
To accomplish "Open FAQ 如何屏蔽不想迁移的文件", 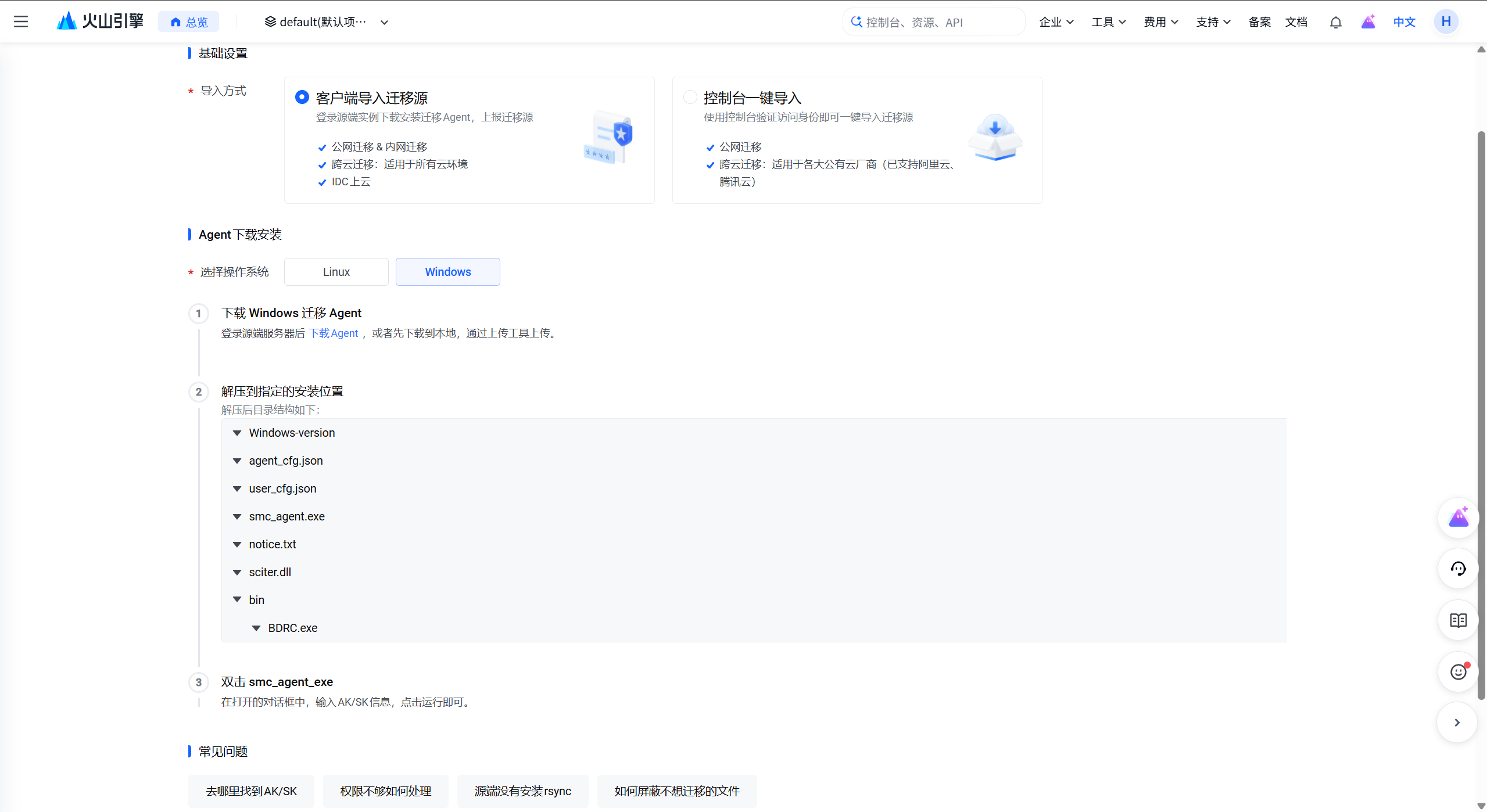I will tap(677, 791).
